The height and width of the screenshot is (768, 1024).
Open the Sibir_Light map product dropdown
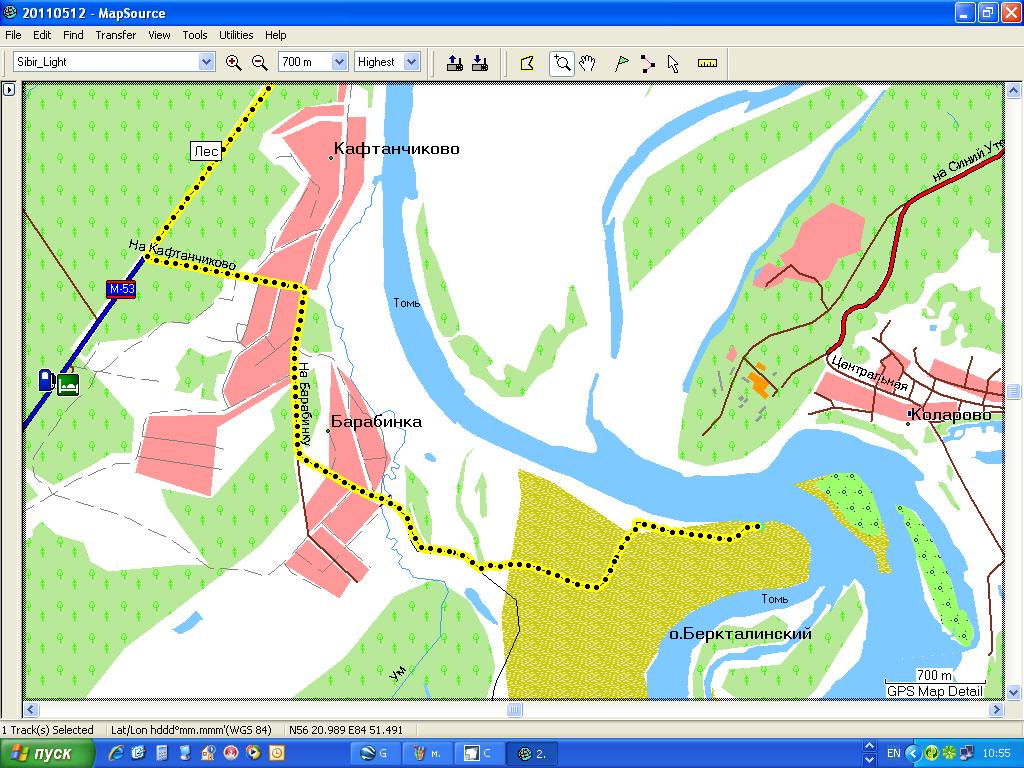coord(206,62)
